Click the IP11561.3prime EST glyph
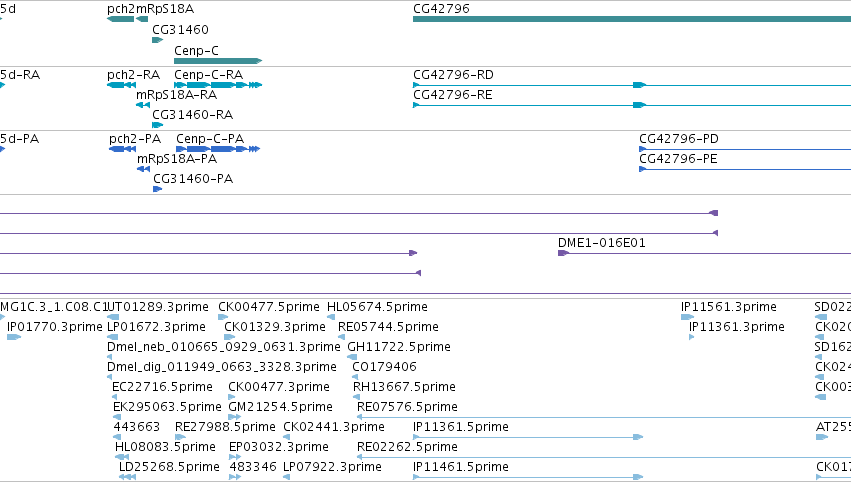 [x=688, y=317]
